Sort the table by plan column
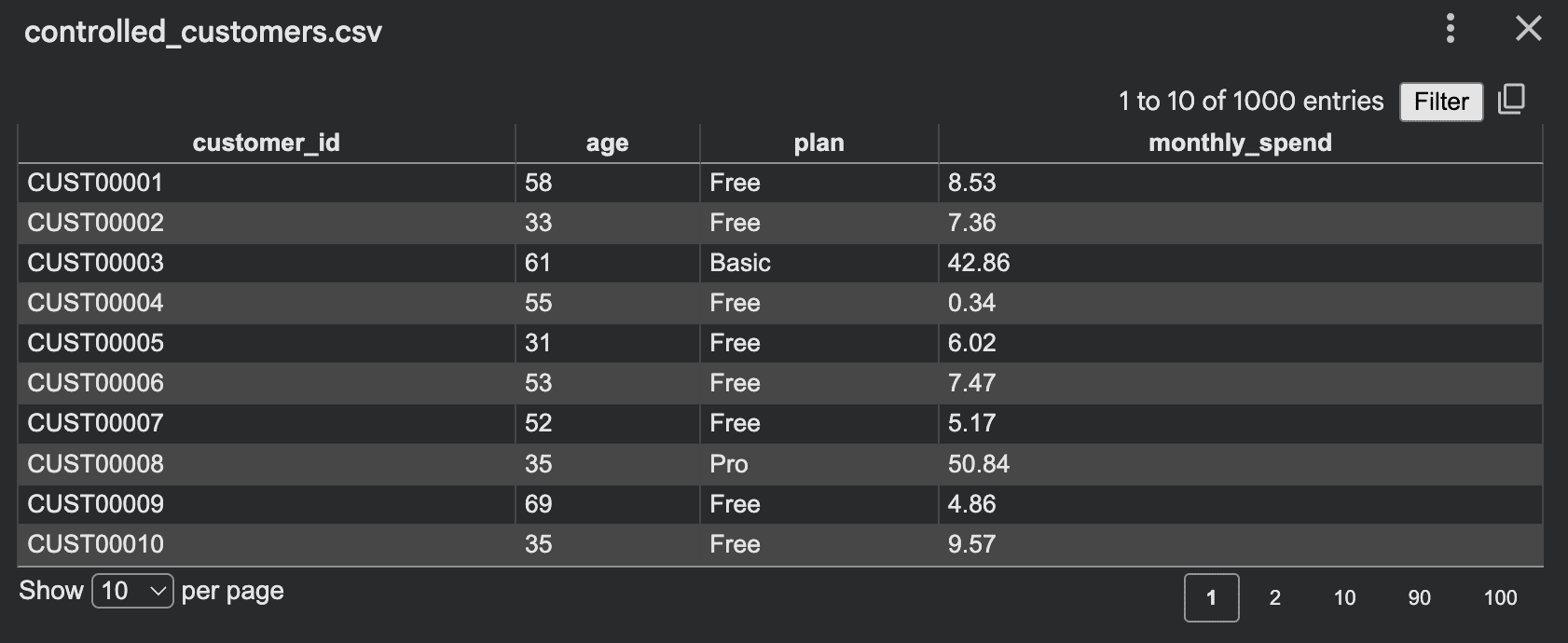 [818, 142]
